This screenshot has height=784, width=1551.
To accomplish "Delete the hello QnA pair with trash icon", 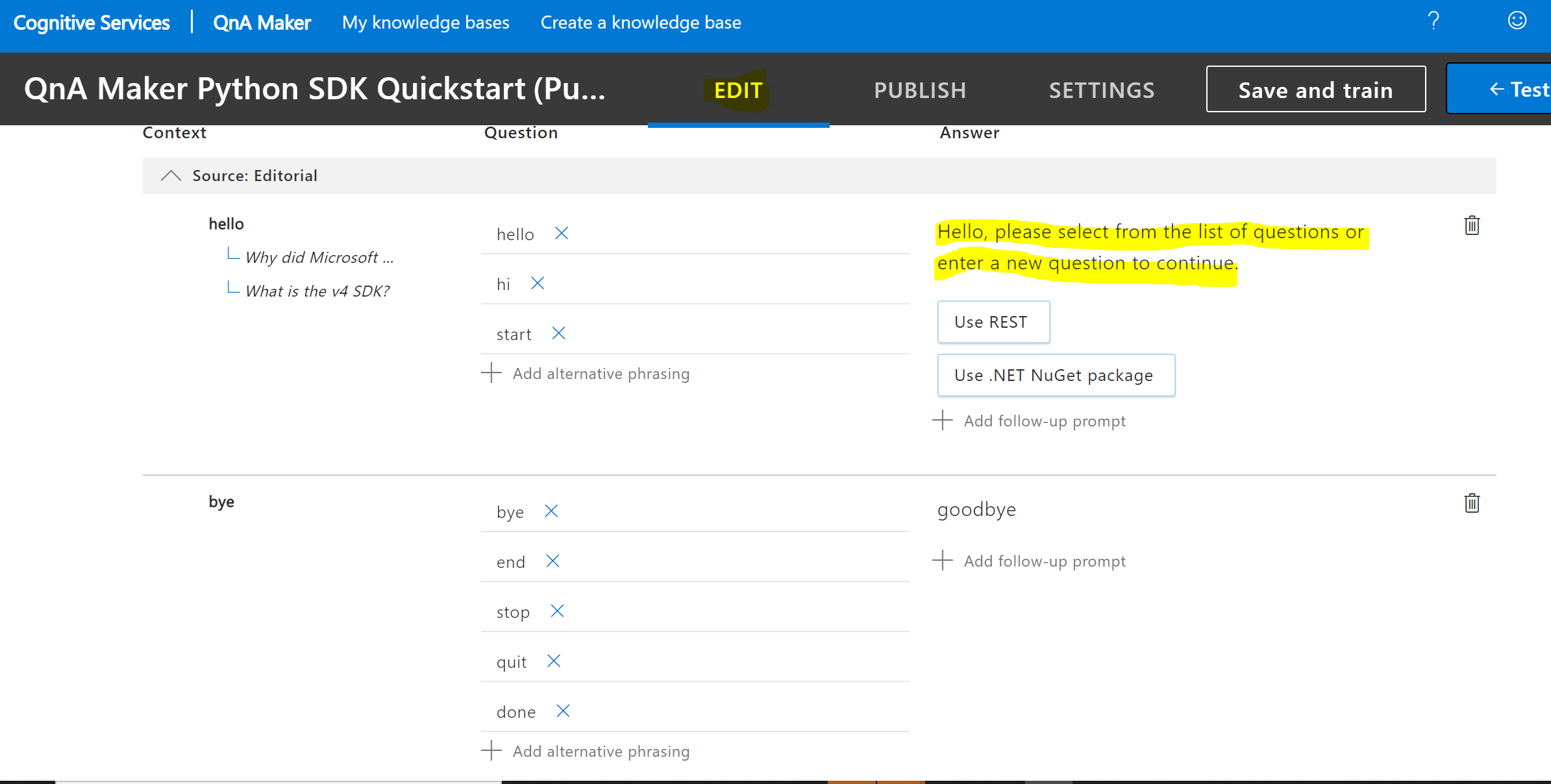I will (x=1472, y=225).
